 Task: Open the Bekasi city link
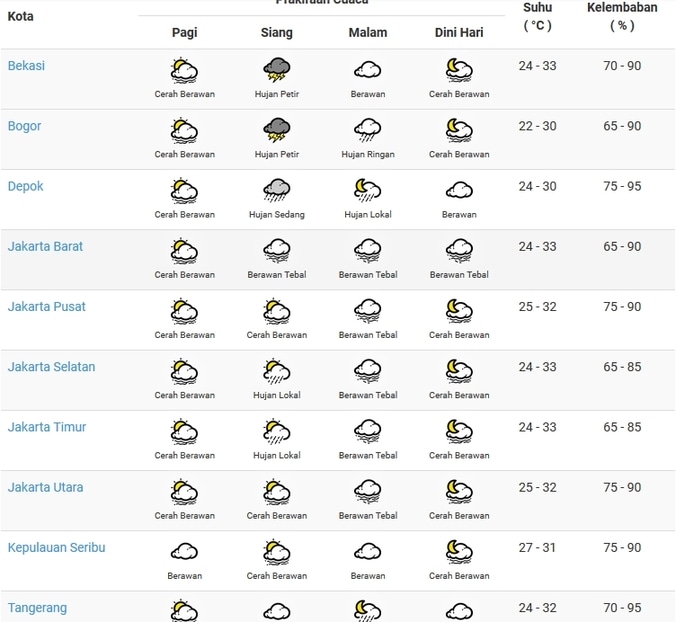pos(26,66)
